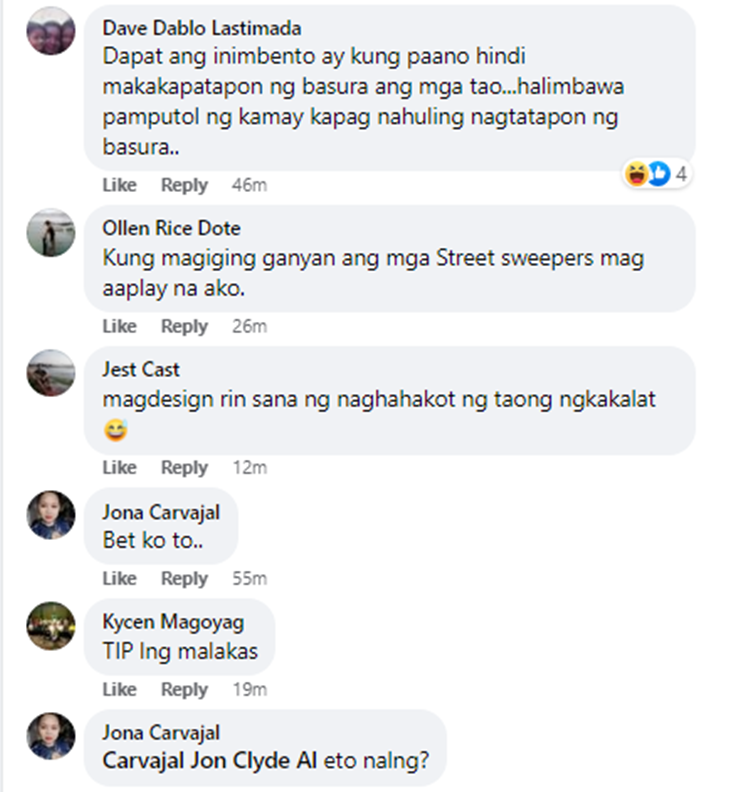Open Jest Cast name link
The image size is (750, 792).
click(141, 369)
